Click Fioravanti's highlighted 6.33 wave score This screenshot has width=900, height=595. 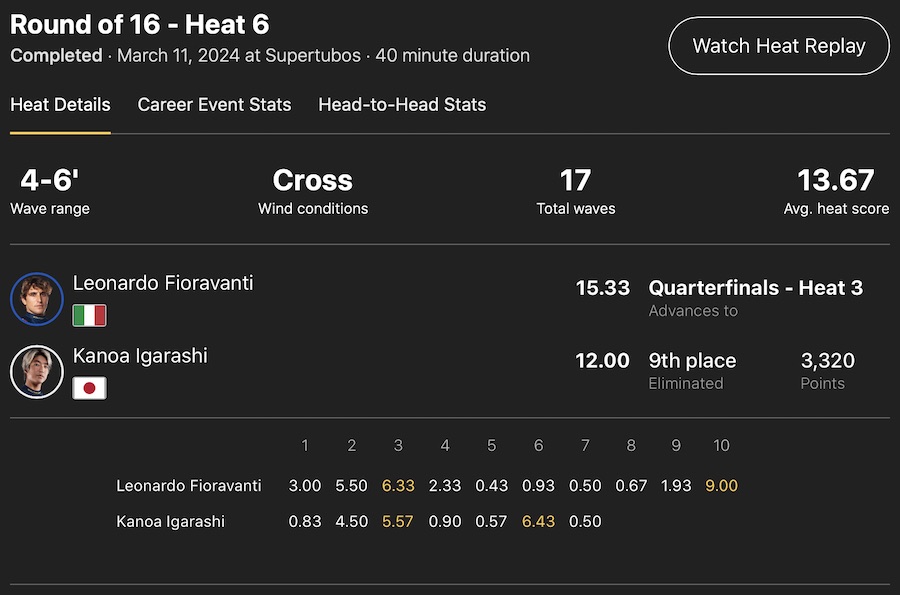pyautogui.click(x=398, y=485)
